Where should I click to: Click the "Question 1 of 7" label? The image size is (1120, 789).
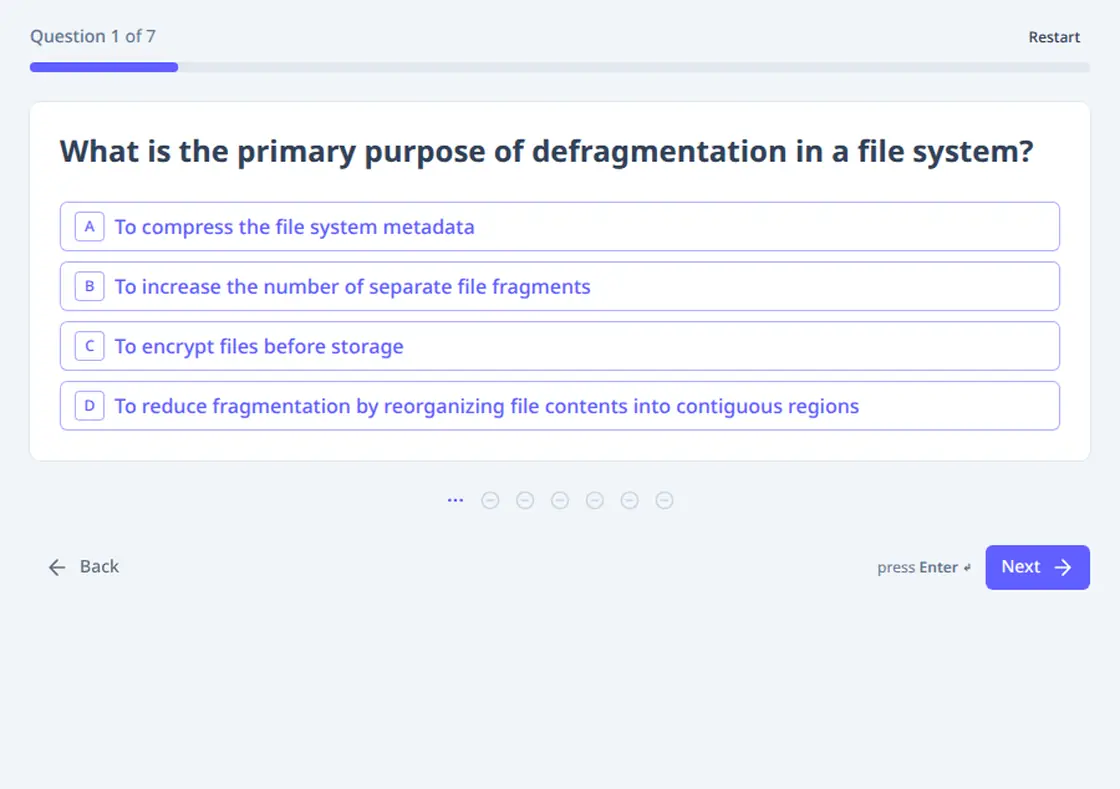93,36
